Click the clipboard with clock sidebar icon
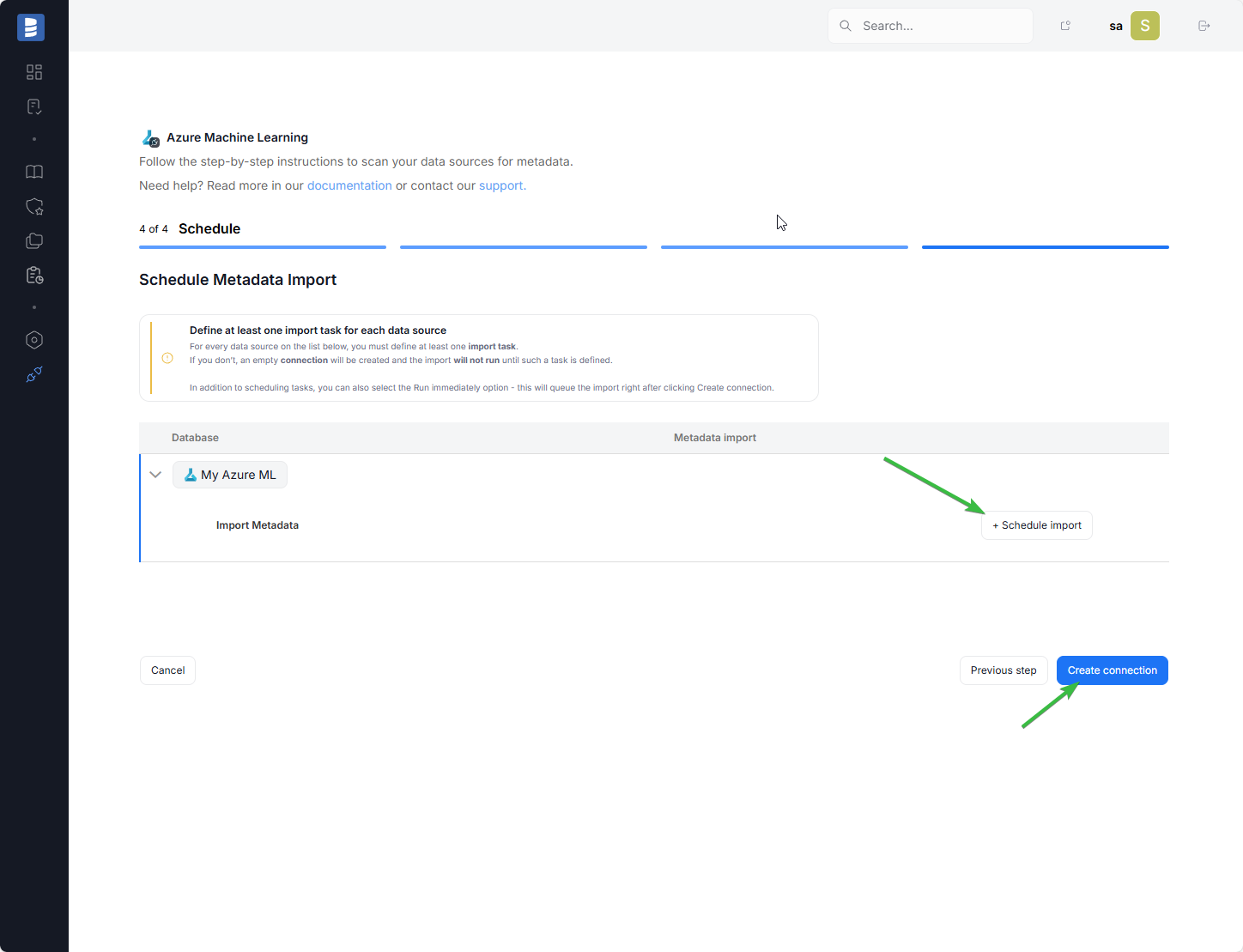The height and width of the screenshot is (952, 1243). [x=34, y=276]
